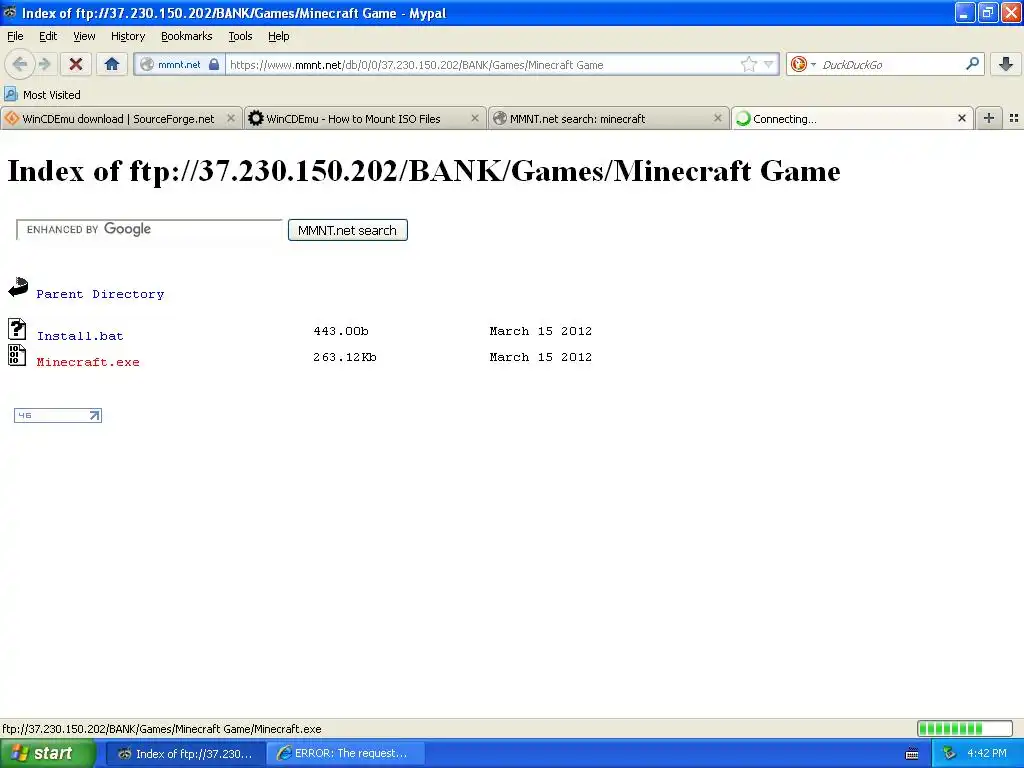Minimize the Mypal browser window
The image size is (1024, 768).
(x=965, y=12)
